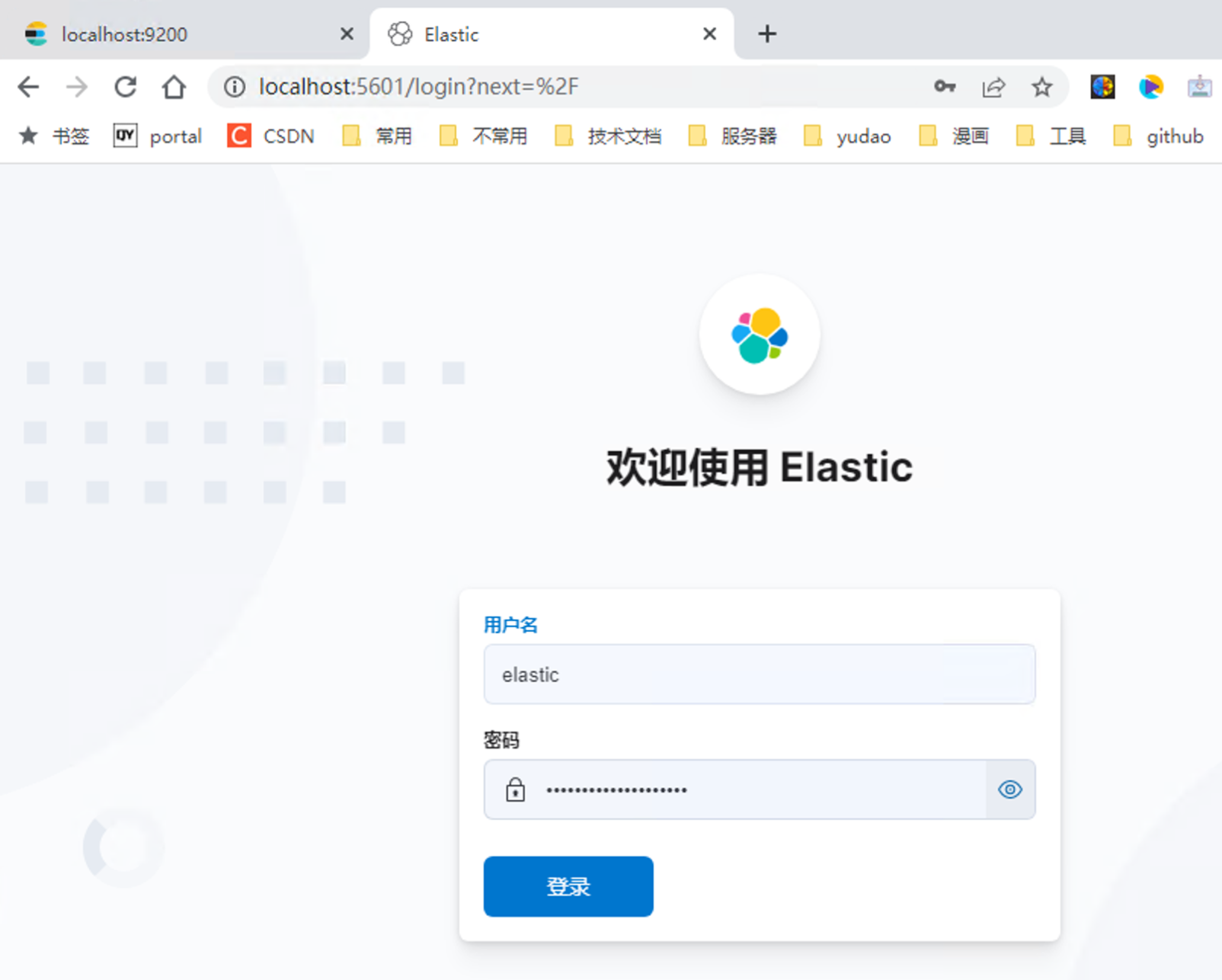Click the Elastic logo above the heading
This screenshot has height=980, width=1222.
tap(760, 335)
